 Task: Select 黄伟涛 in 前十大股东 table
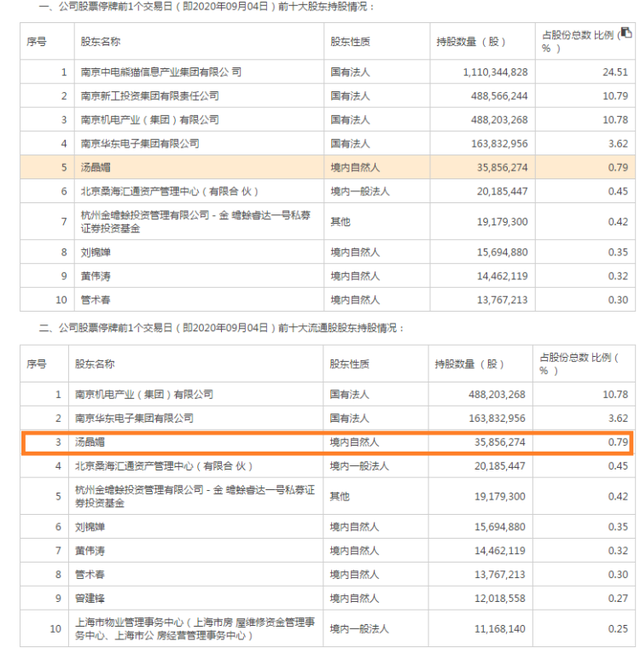(x=95, y=276)
